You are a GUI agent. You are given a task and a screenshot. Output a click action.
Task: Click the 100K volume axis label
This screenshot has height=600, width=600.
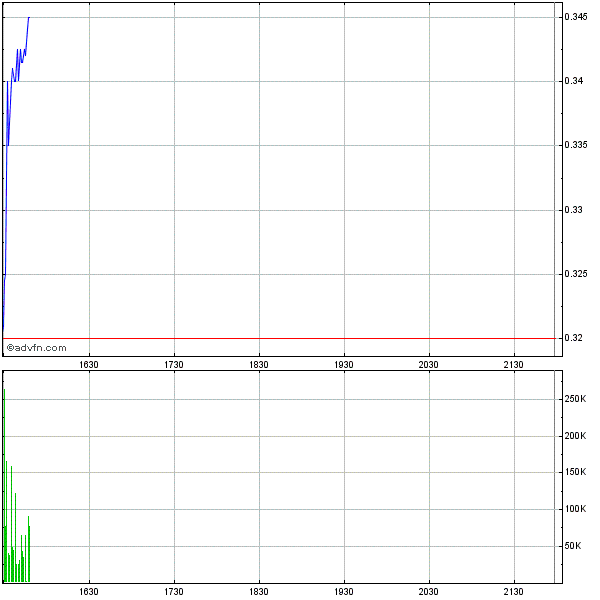(x=575, y=509)
